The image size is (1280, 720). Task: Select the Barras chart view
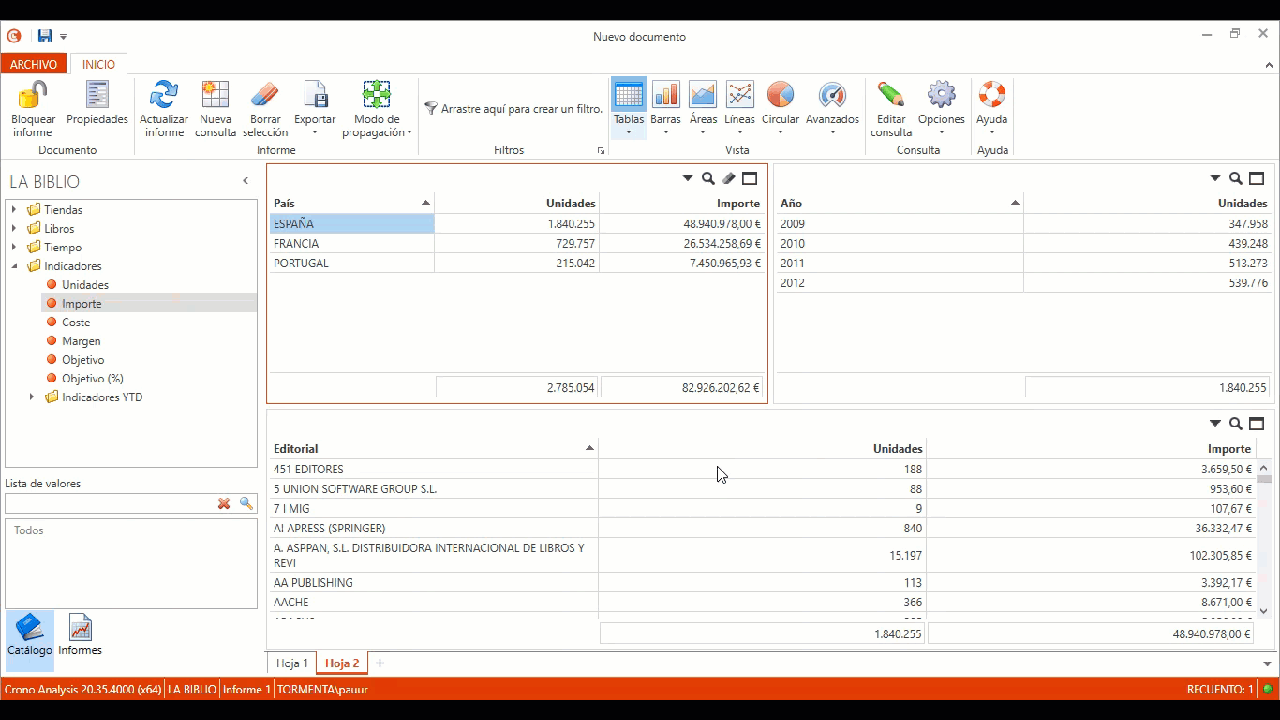click(665, 97)
